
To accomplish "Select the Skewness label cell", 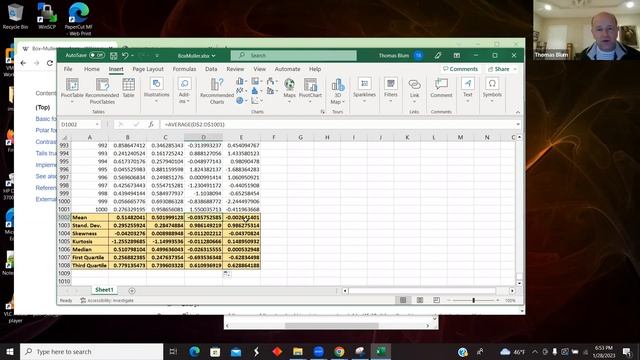I will (90, 233).
